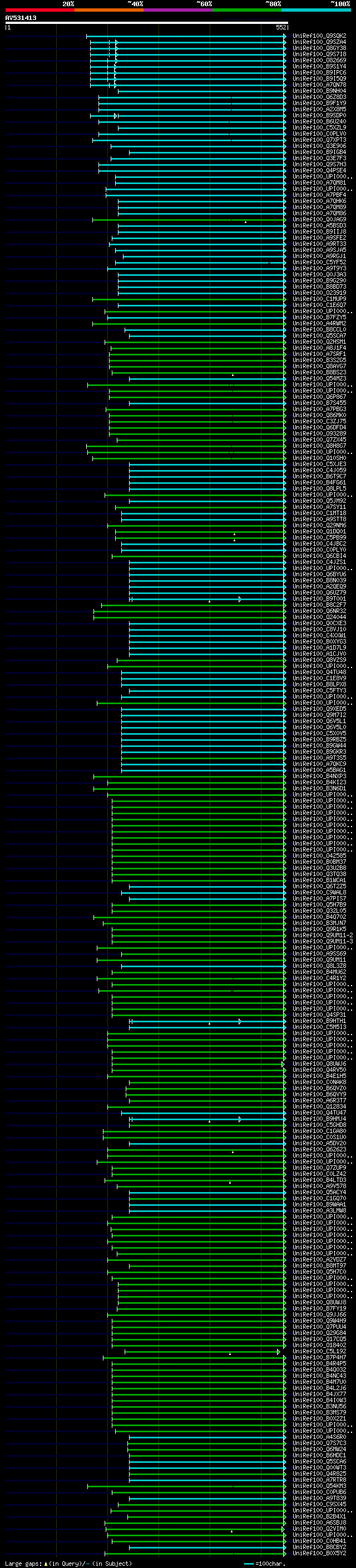Open hit UniRef100_Q8GY38
Viewport: 356px width, 1568px height.
click(x=319, y=48)
